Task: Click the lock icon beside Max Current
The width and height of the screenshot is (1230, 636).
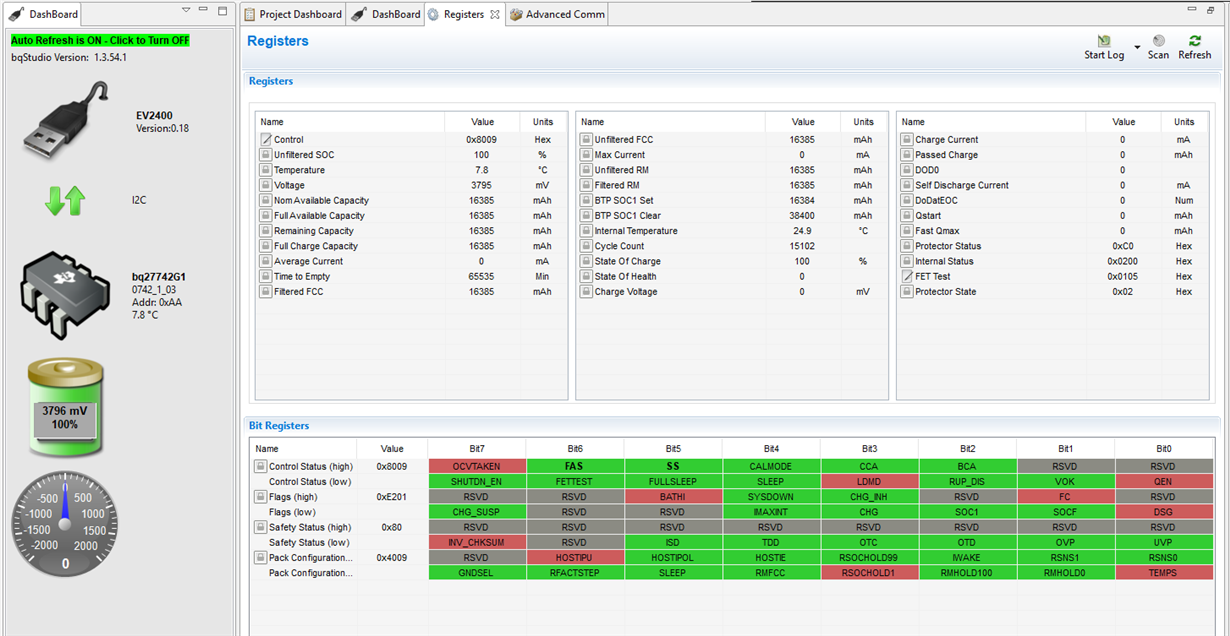Action: 586,155
